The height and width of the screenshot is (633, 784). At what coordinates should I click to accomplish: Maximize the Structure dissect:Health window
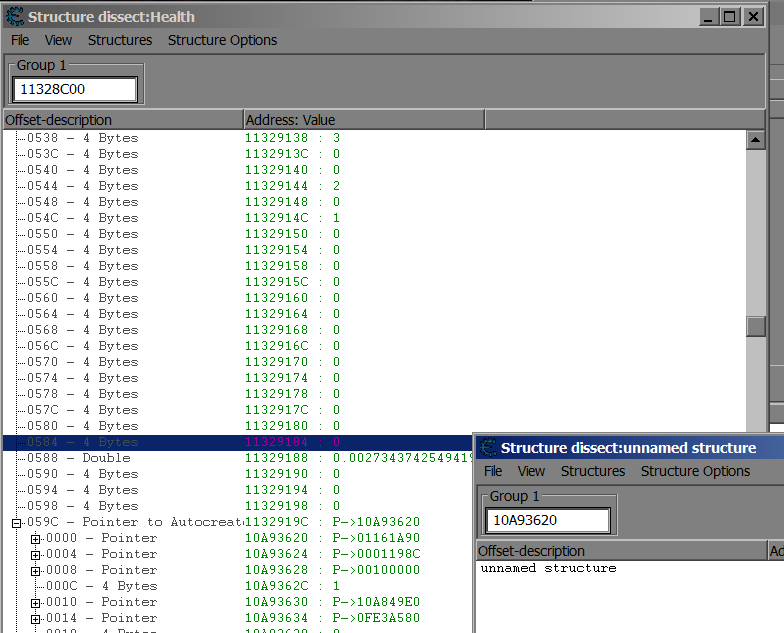[x=730, y=16]
